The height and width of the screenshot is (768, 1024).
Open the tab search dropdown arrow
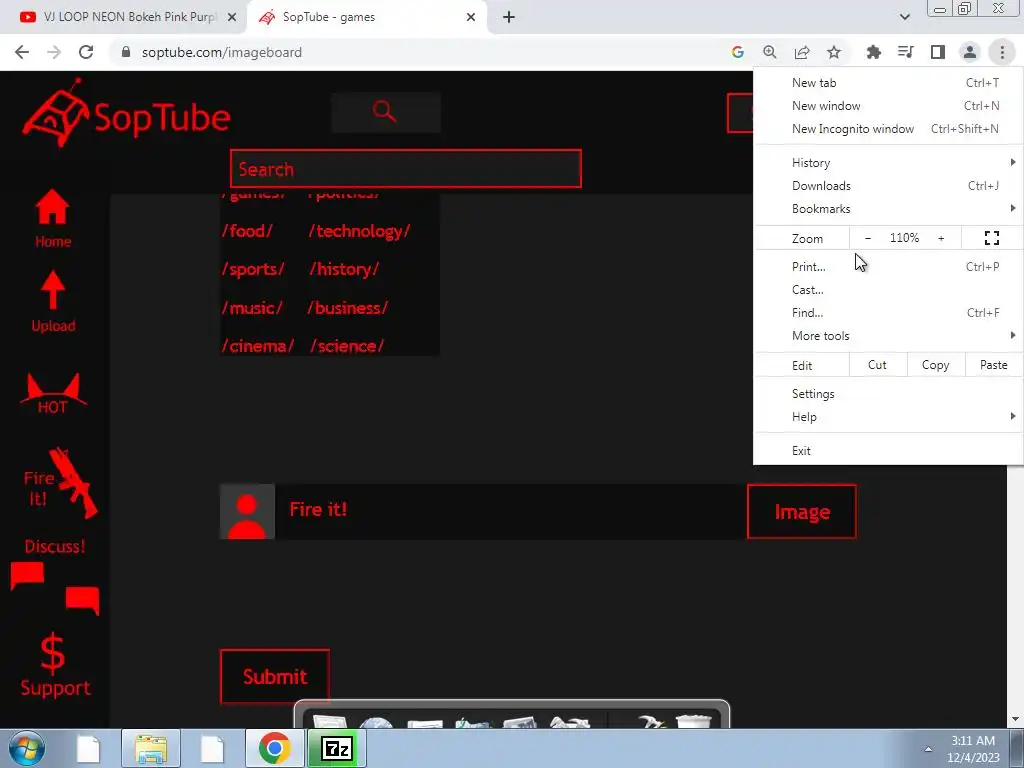[905, 17]
